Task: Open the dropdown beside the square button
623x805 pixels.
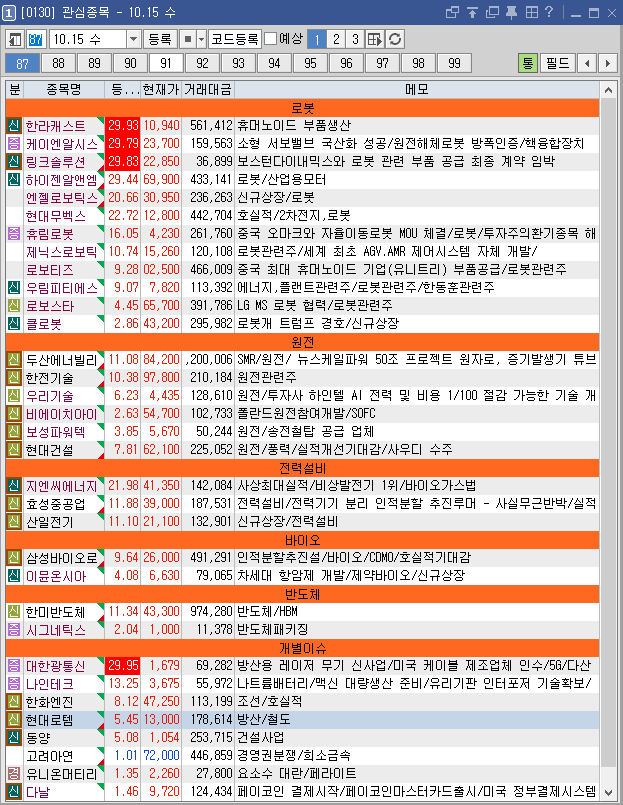Action: (199, 39)
